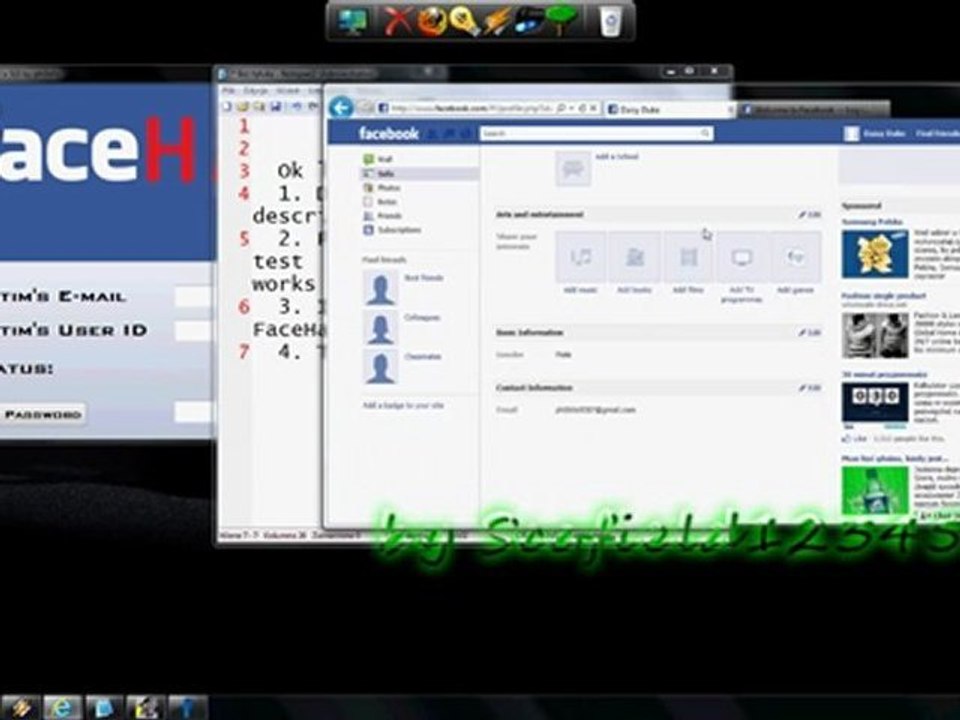Click the Add TV programmes tile
This screenshot has width=960, height=720.
(741, 257)
